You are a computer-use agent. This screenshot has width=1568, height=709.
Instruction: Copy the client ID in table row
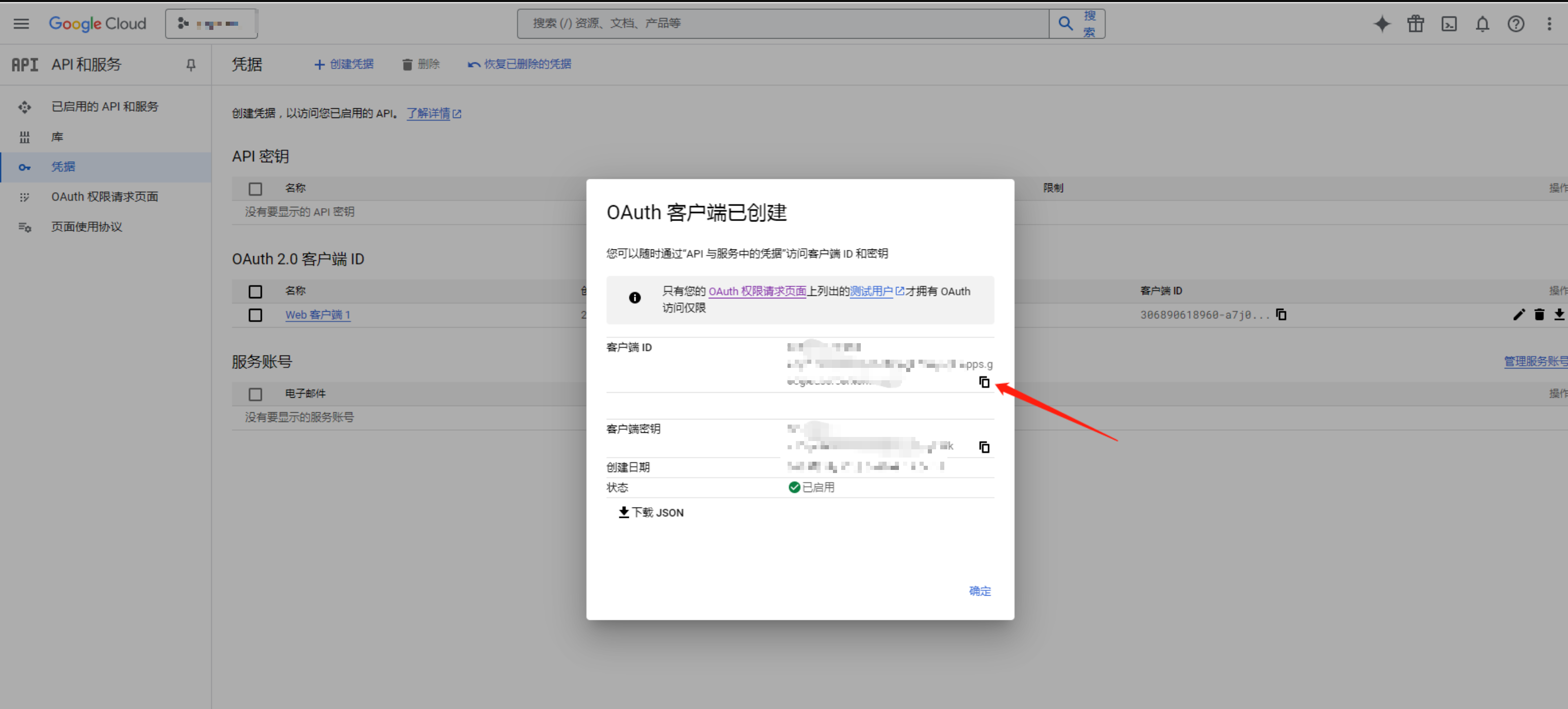[x=1281, y=315]
